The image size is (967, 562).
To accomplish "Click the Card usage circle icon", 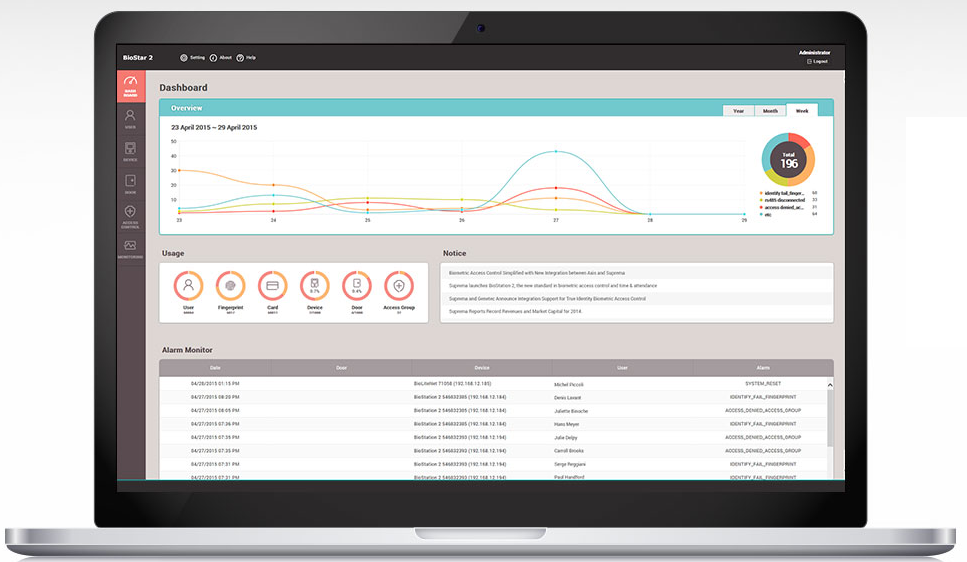I will click(272, 285).
